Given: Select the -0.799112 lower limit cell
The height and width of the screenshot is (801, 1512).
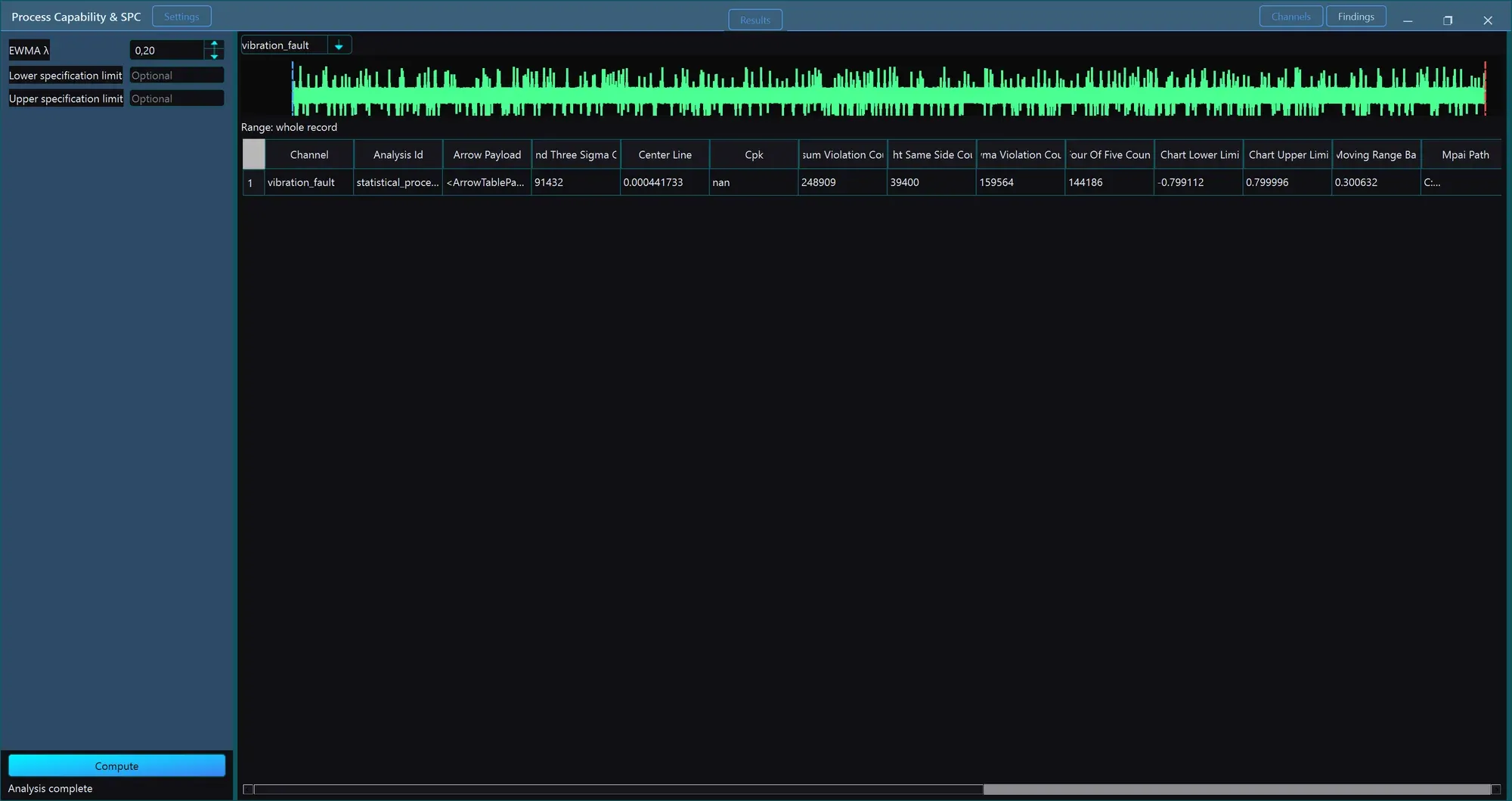Looking at the screenshot, I should click(x=1198, y=182).
